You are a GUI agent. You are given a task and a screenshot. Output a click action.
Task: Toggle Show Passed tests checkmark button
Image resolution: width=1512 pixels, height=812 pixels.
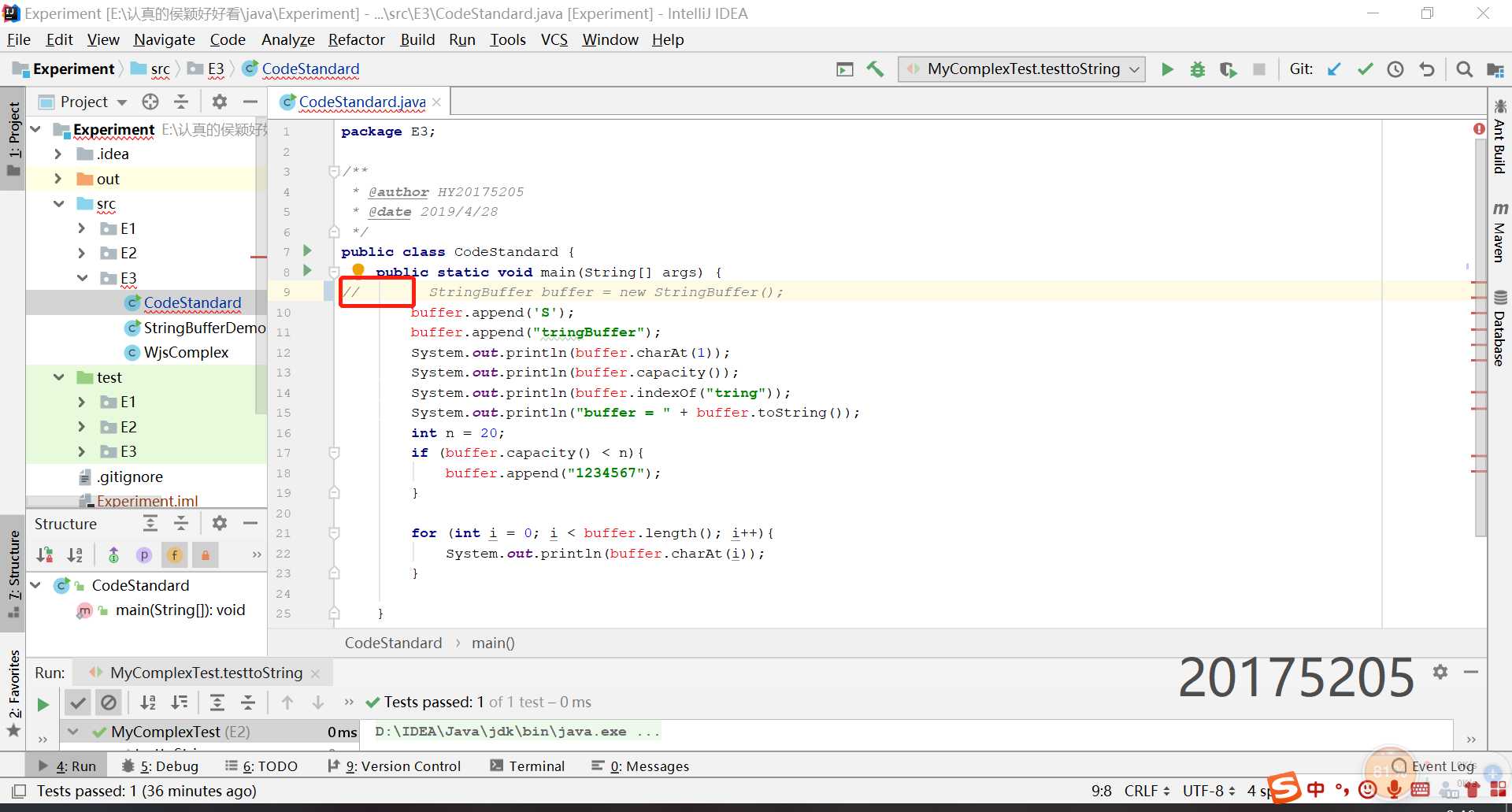[78, 702]
